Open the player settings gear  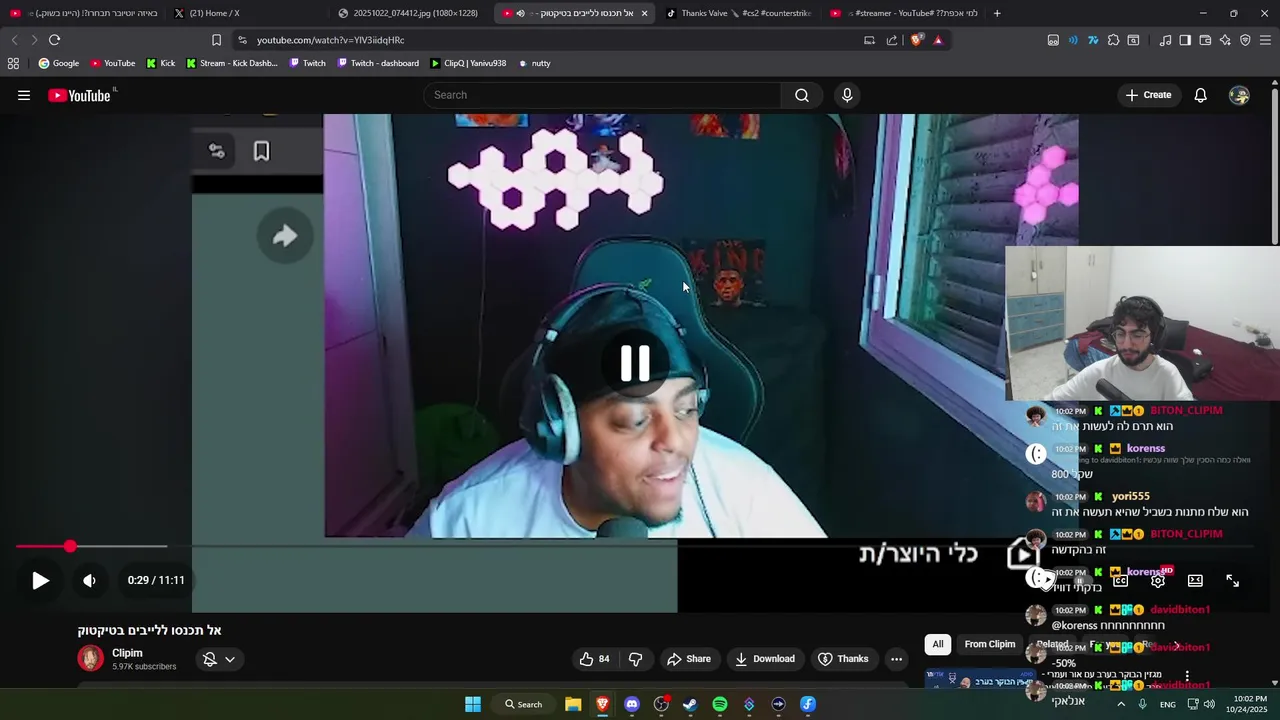pyautogui.click(x=1158, y=580)
